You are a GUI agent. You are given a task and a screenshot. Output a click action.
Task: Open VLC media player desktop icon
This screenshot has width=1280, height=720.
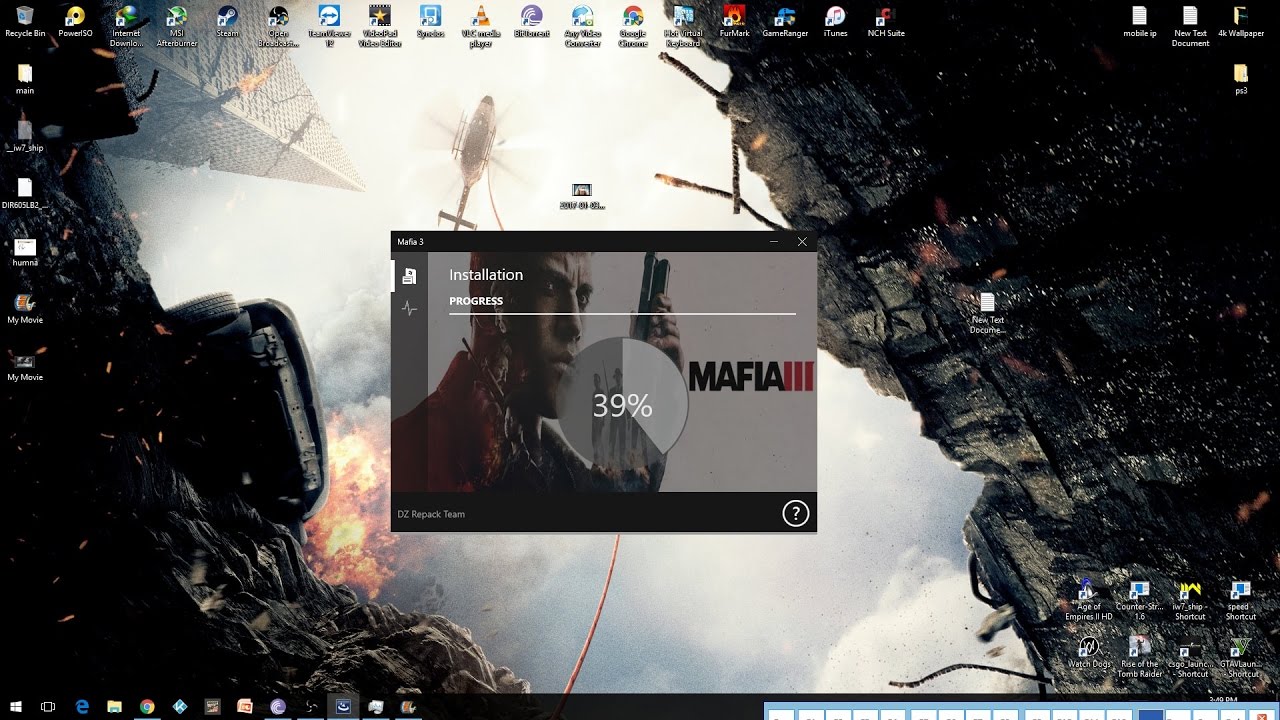coord(481,26)
